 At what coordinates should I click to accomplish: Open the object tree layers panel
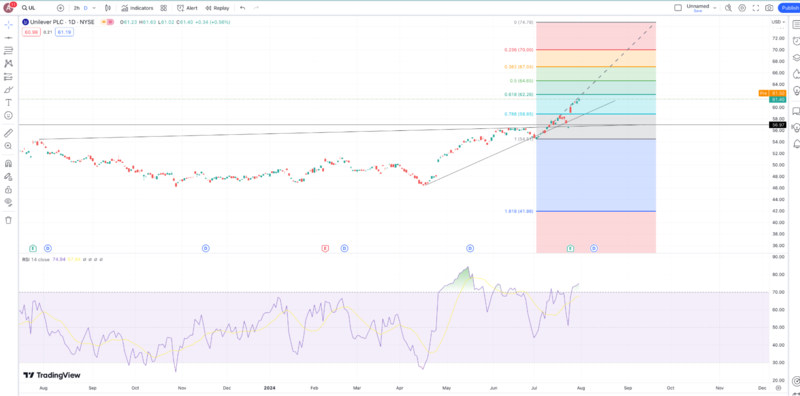tap(796, 58)
